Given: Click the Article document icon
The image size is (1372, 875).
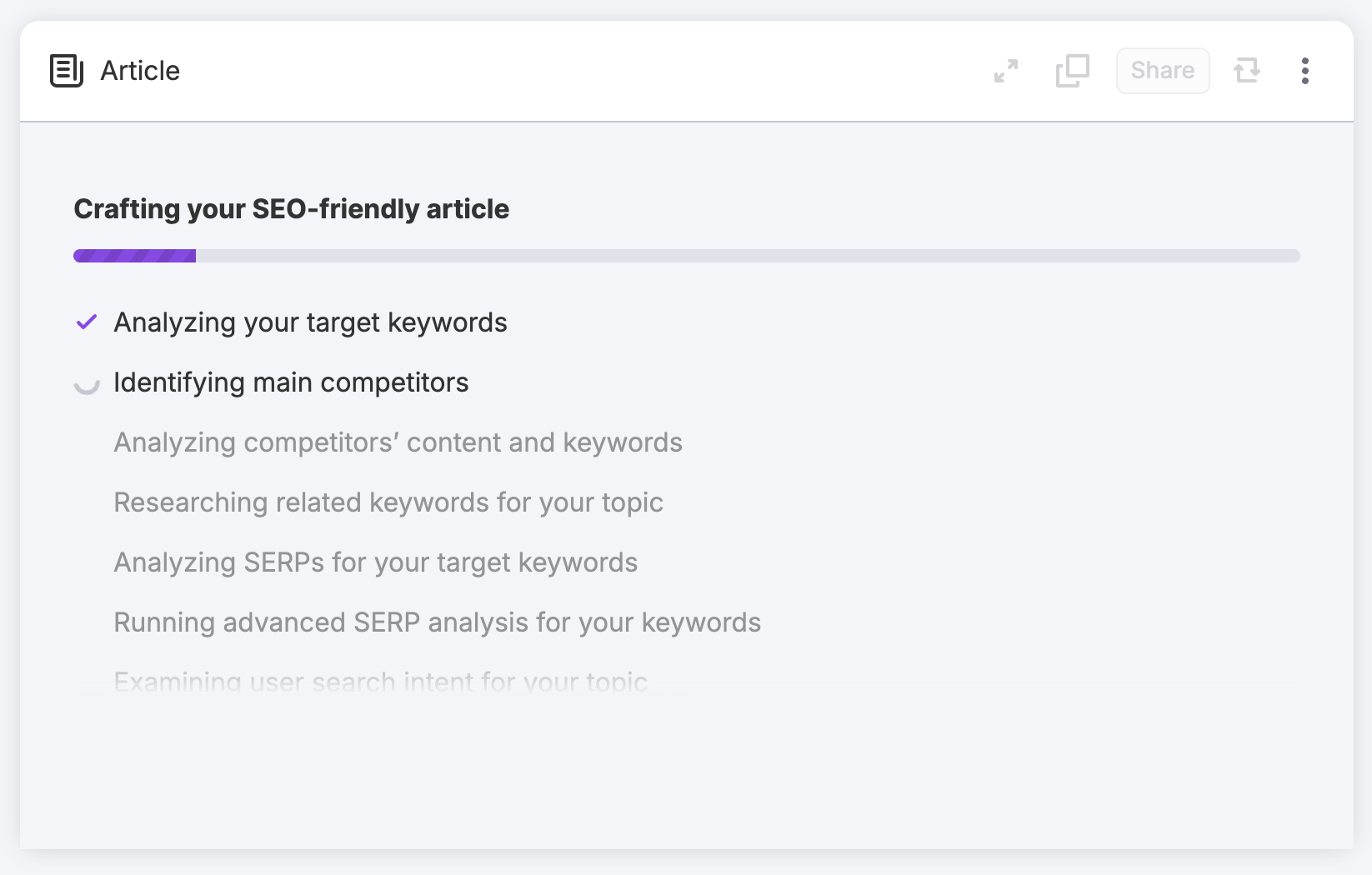Looking at the screenshot, I should pyautogui.click(x=67, y=71).
